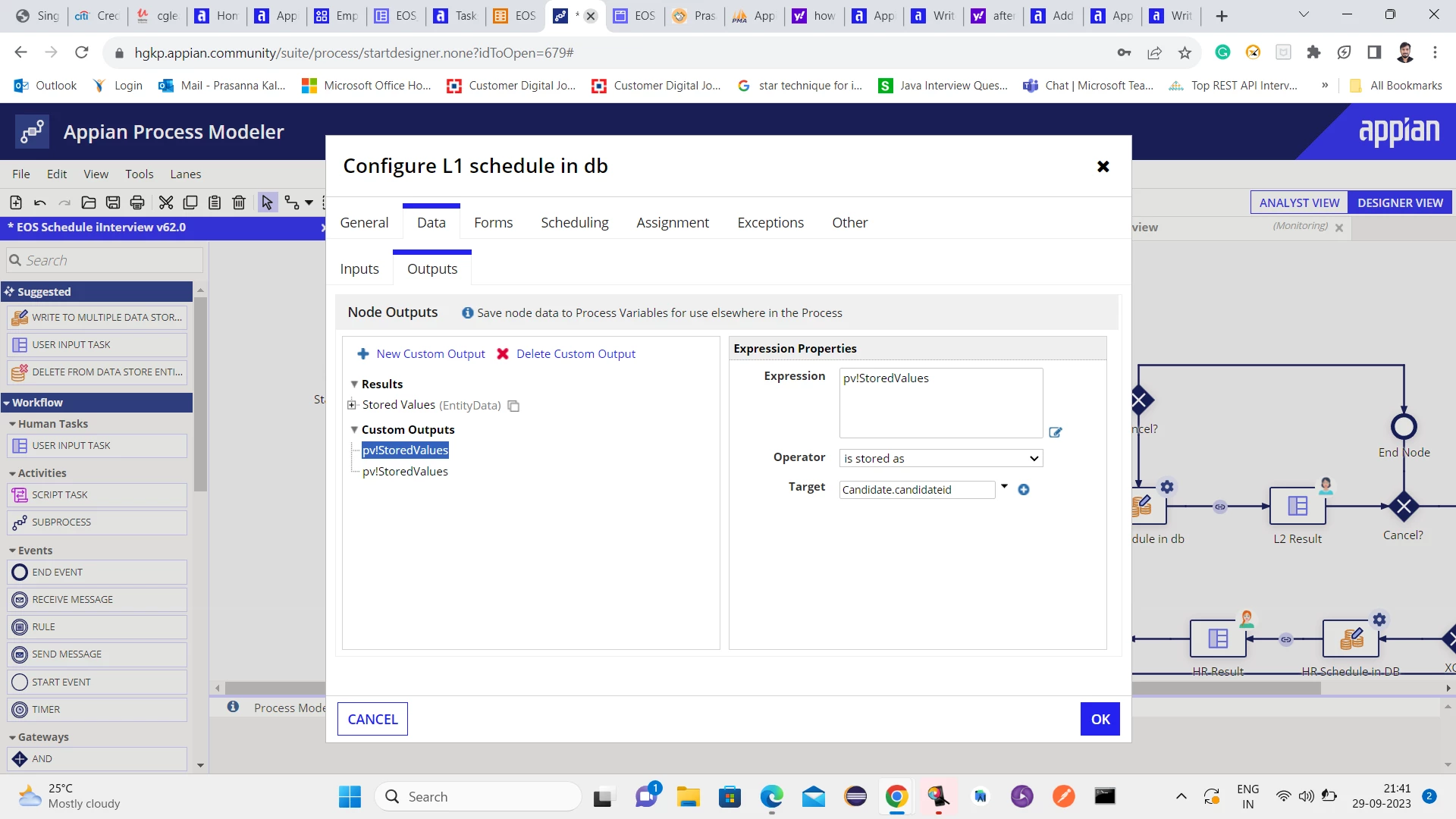
Task: Add a New Custom Output
Action: coord(421,354)
